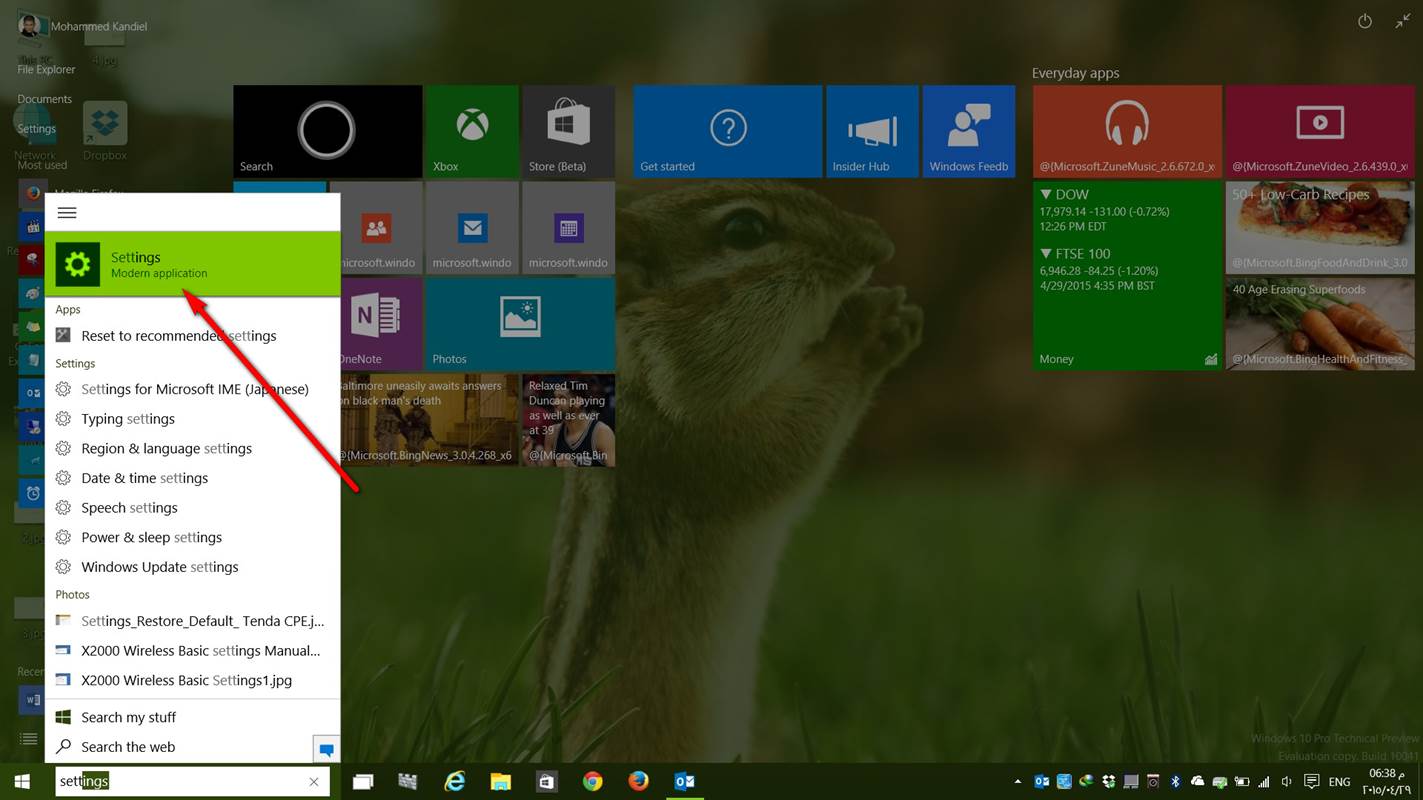Open Settings for Microsoft IME (Japanese)
Screen dimensions: 1423x800
[x=192, y=389]
